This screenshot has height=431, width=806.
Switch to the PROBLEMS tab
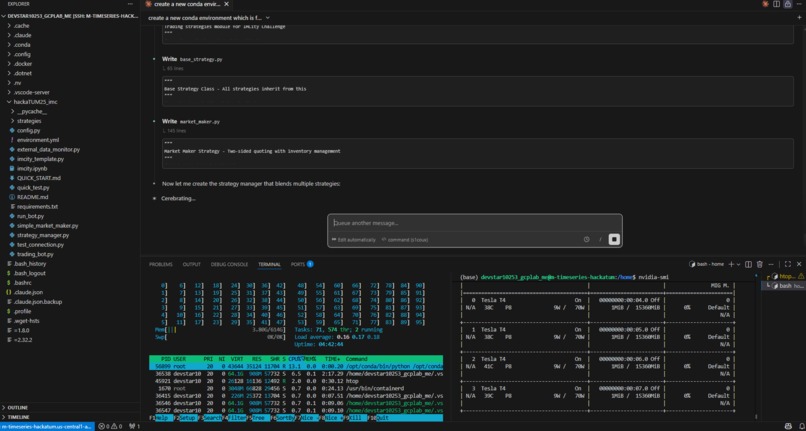pyautogui.click(x=160, y=264)
